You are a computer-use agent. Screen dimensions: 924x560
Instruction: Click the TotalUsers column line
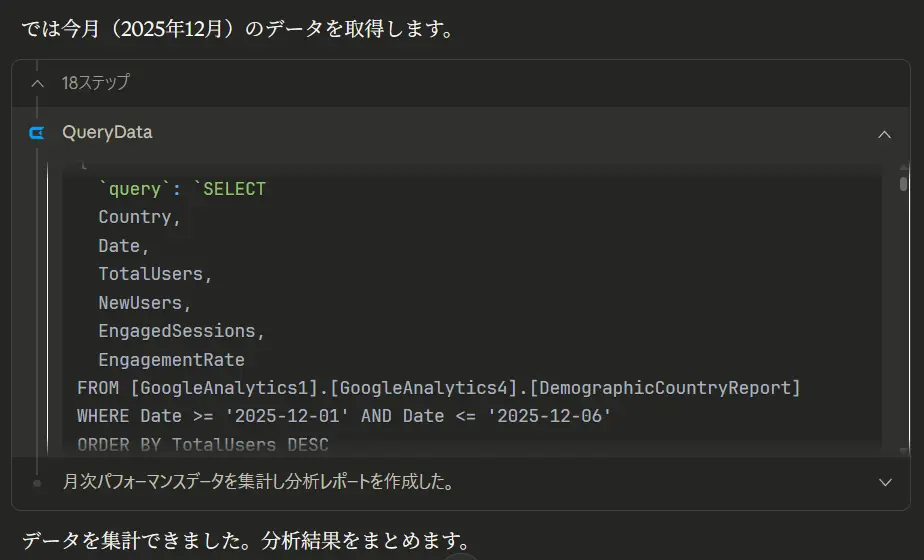[x=155, y=273]
